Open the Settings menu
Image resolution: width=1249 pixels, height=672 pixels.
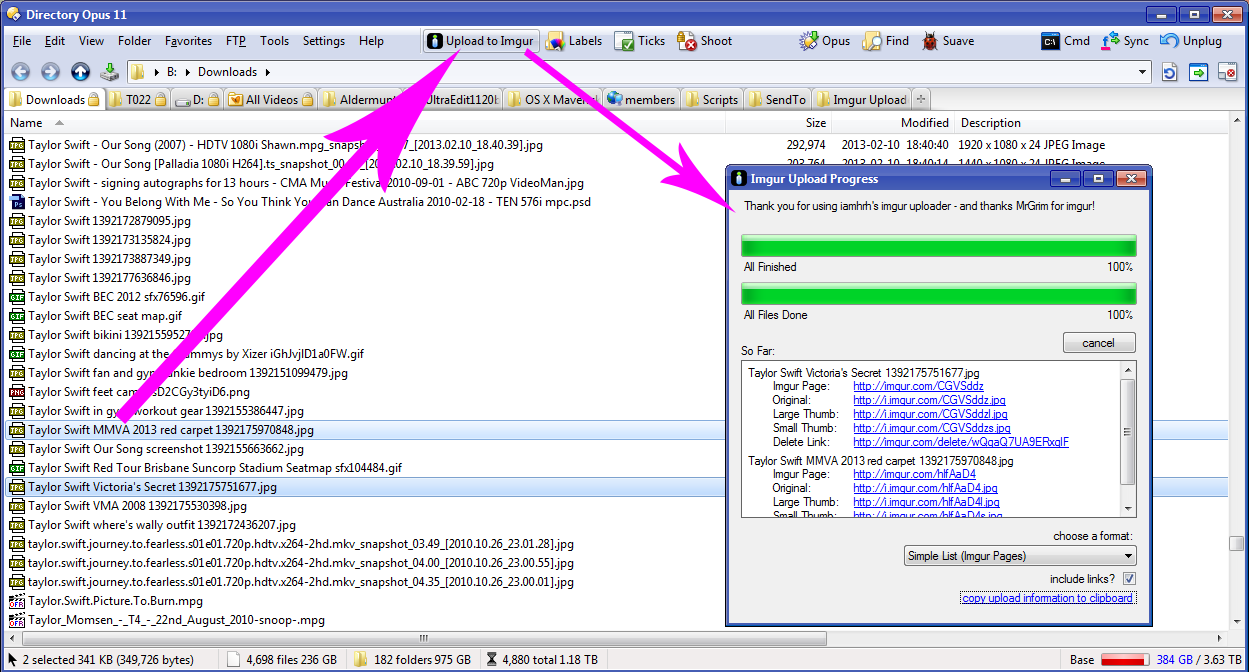(324, 41)
